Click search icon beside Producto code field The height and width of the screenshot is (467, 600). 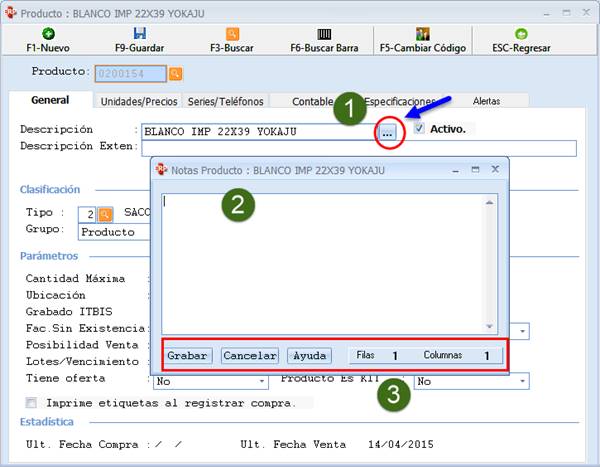pos(175,73)
